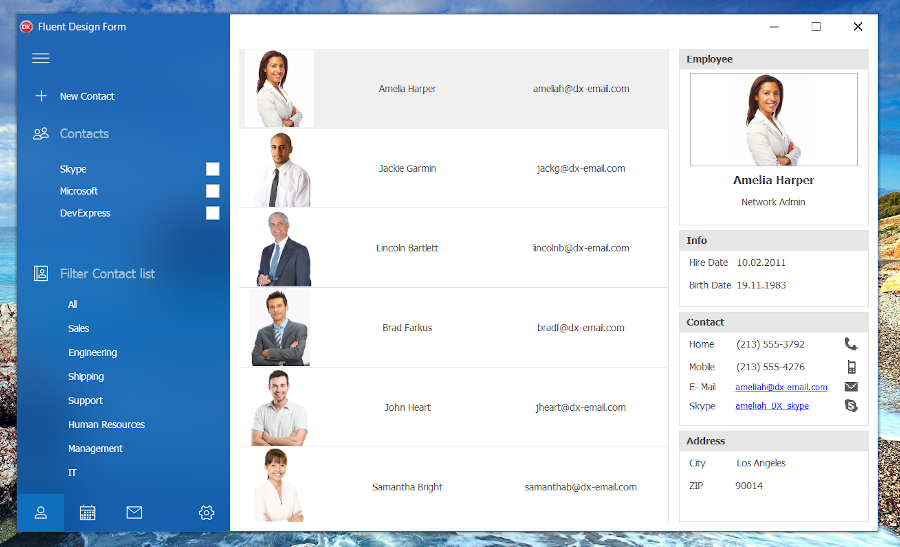Select Lincoln Bartlett's photo
This screenshot has width=900, height=547.
coord(282,249)
